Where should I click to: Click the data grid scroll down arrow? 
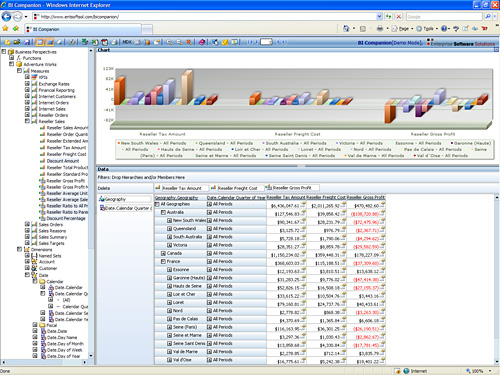tap(497, 362)
